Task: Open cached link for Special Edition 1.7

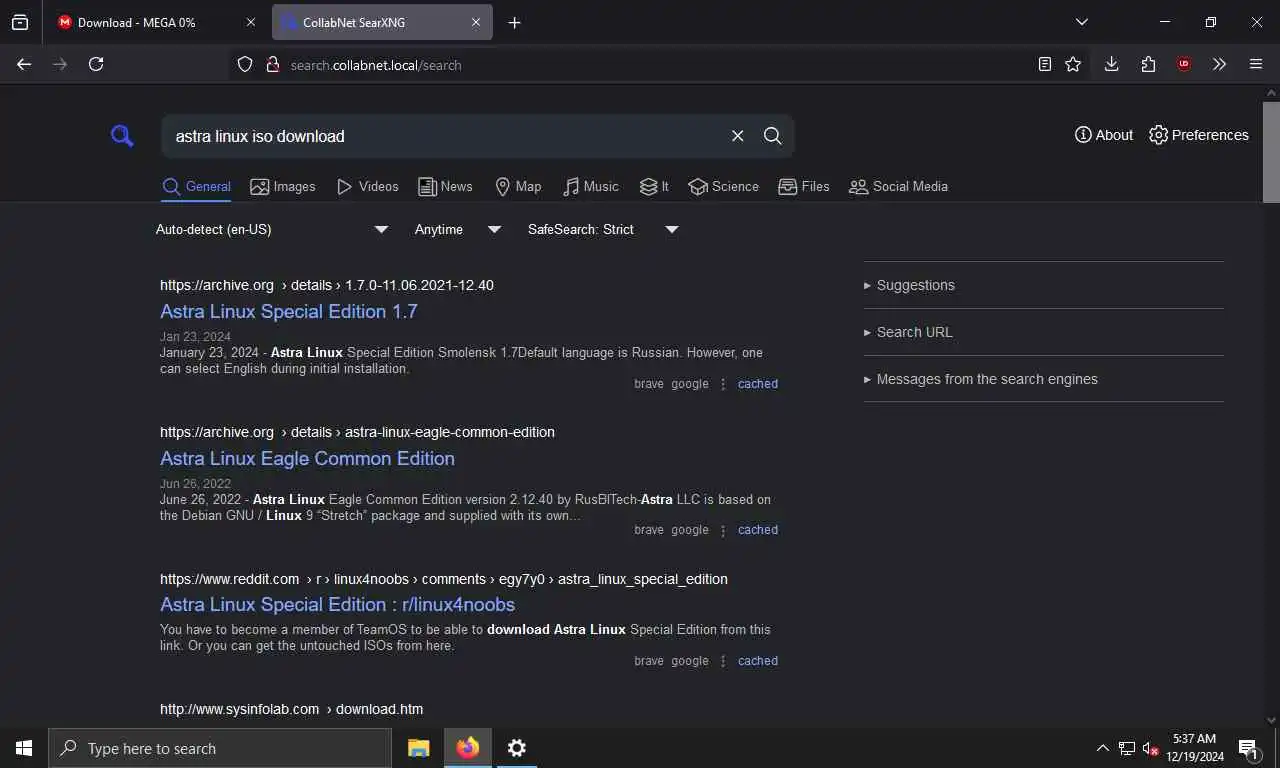Action: 758,384
